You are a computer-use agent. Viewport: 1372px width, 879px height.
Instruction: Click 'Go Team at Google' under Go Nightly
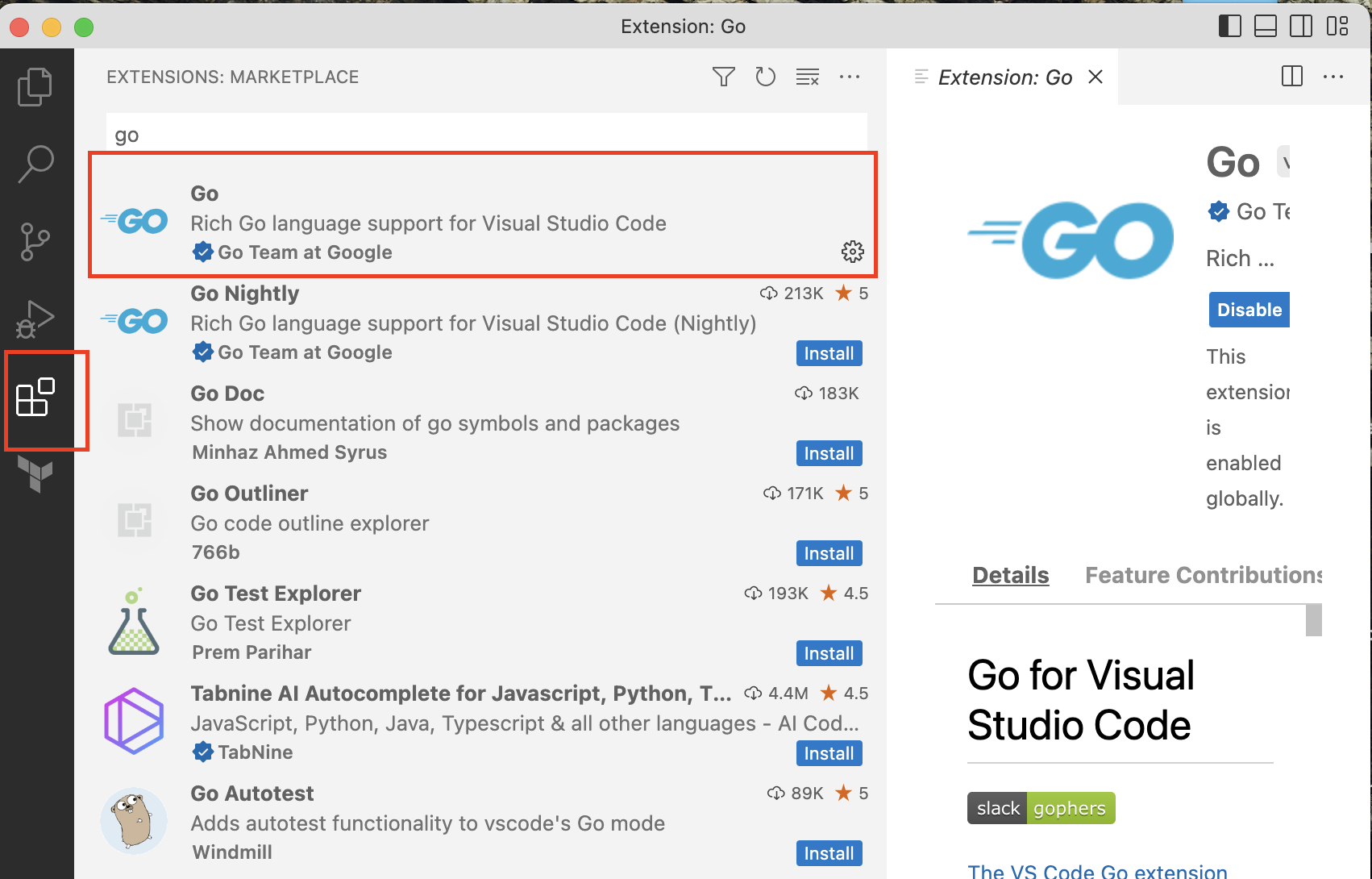(305, 352)
